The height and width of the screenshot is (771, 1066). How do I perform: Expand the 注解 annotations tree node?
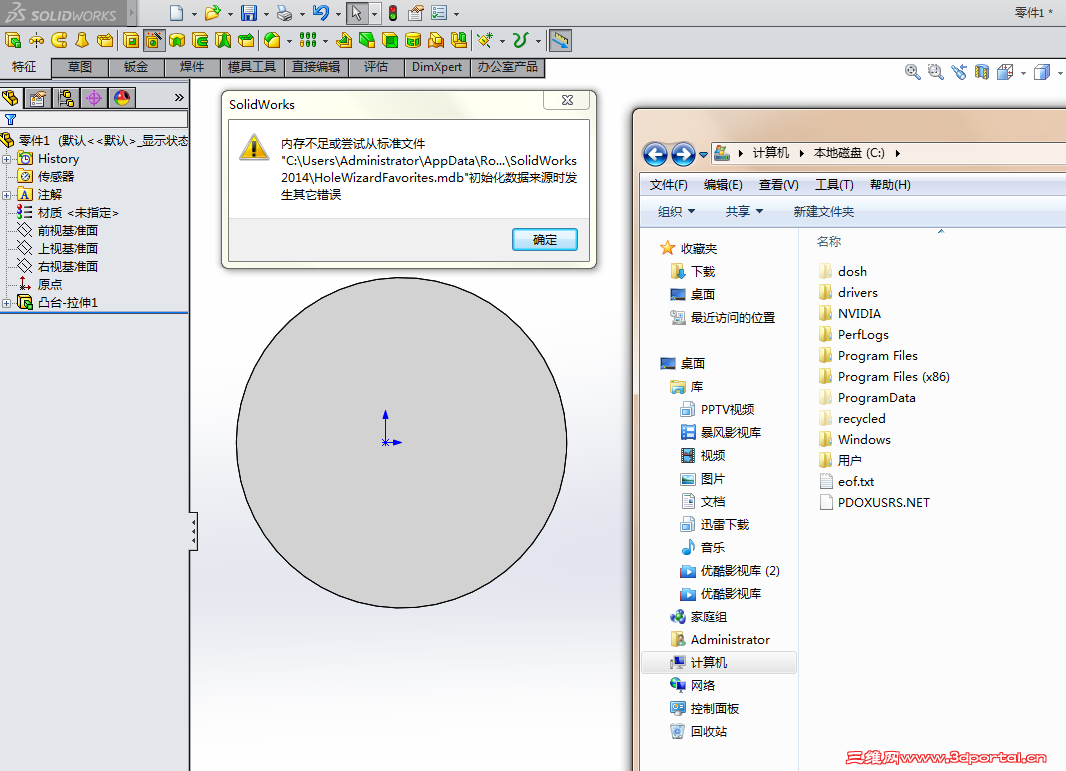click(7, 195)
